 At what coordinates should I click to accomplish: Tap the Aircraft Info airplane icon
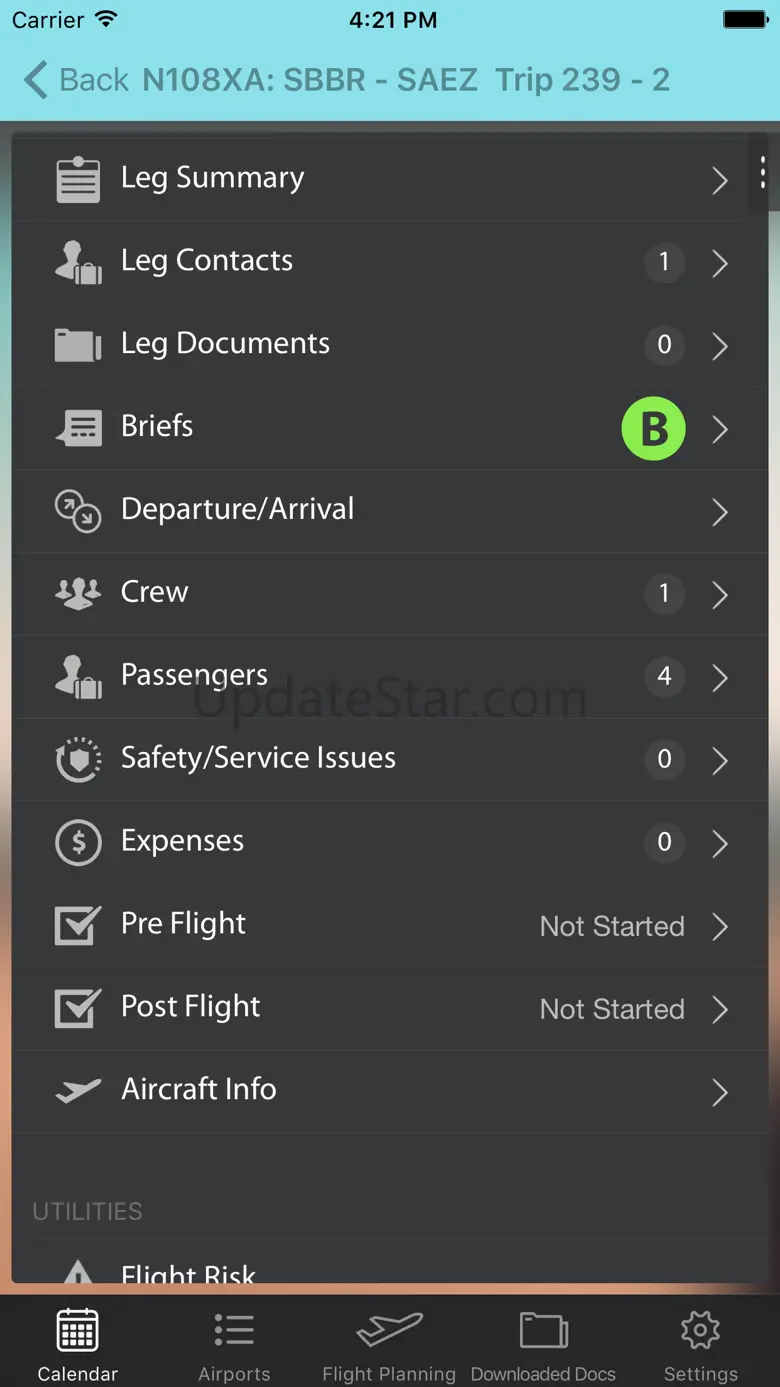[78, 1091]
